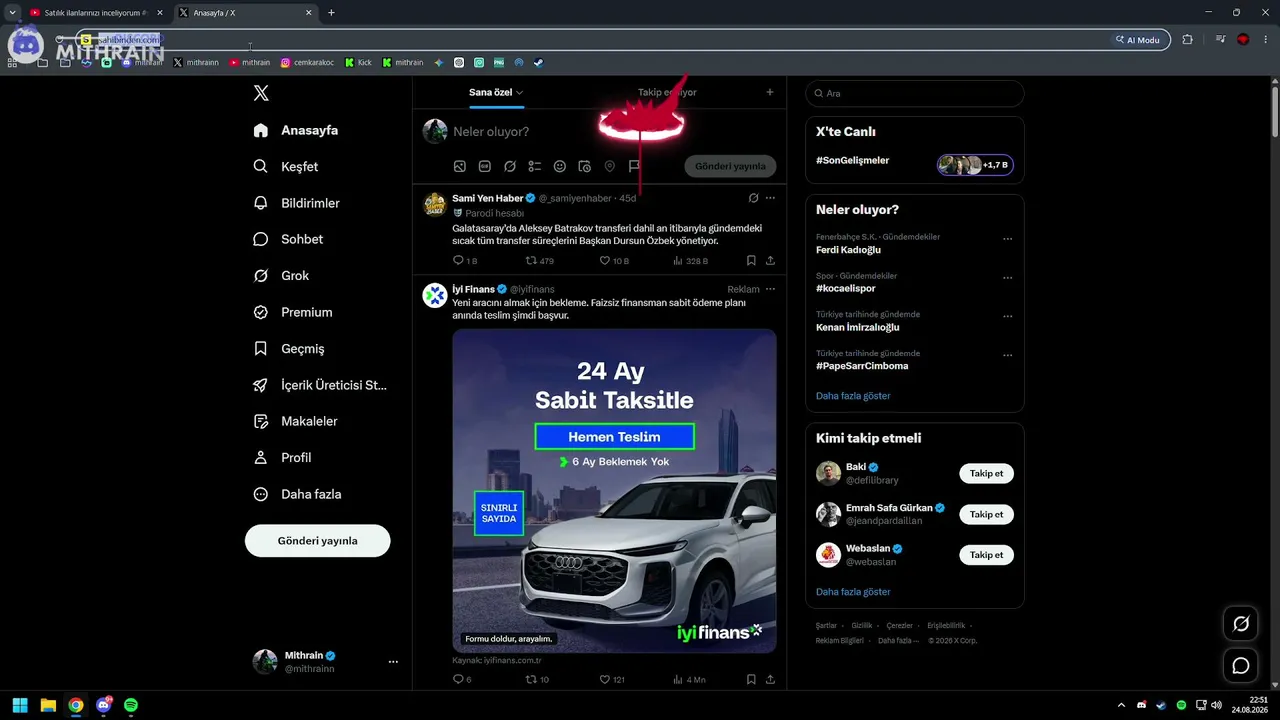Click the Ara search box
1280x720 pixels.
915,93
